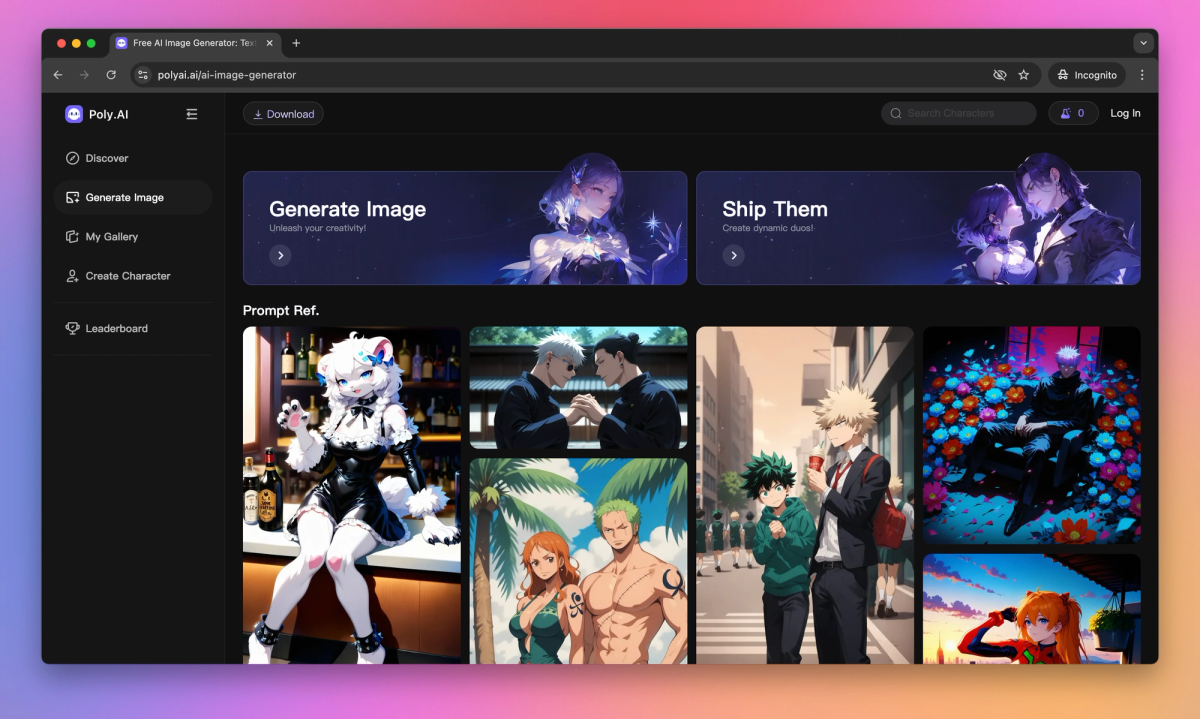Click the Generate Image sidebar icon
Screen dimensions: 1200x719
click(72, 197)
